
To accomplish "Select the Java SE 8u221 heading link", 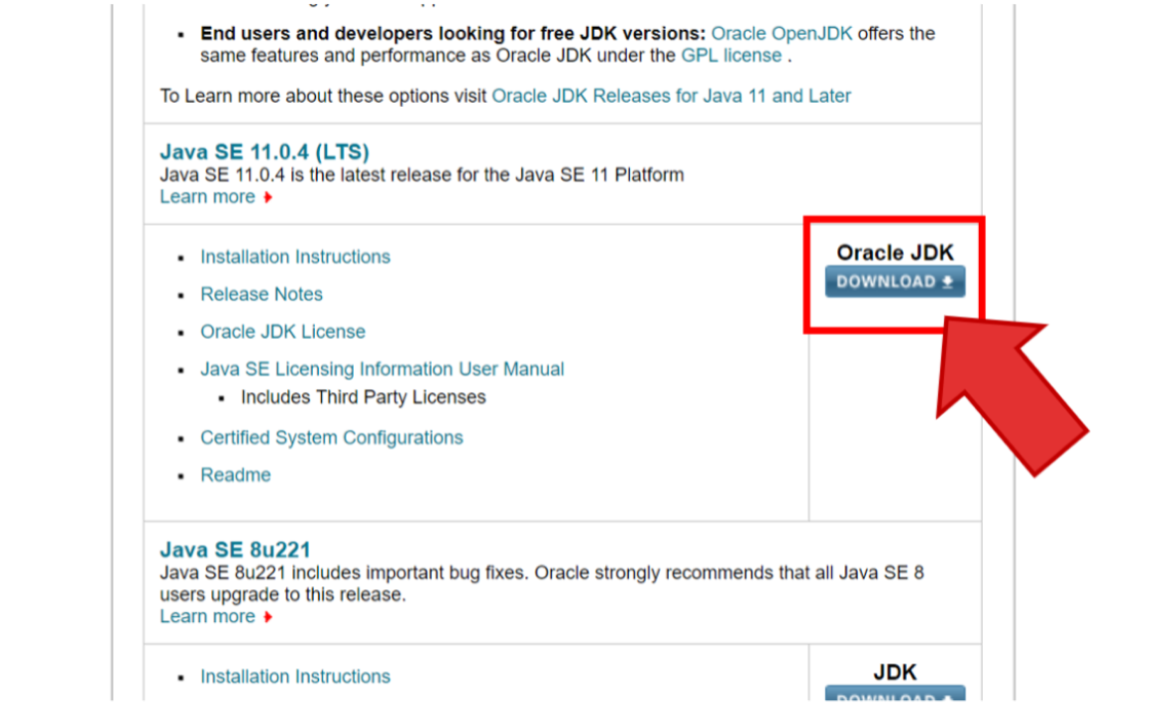I will (235, 550).
